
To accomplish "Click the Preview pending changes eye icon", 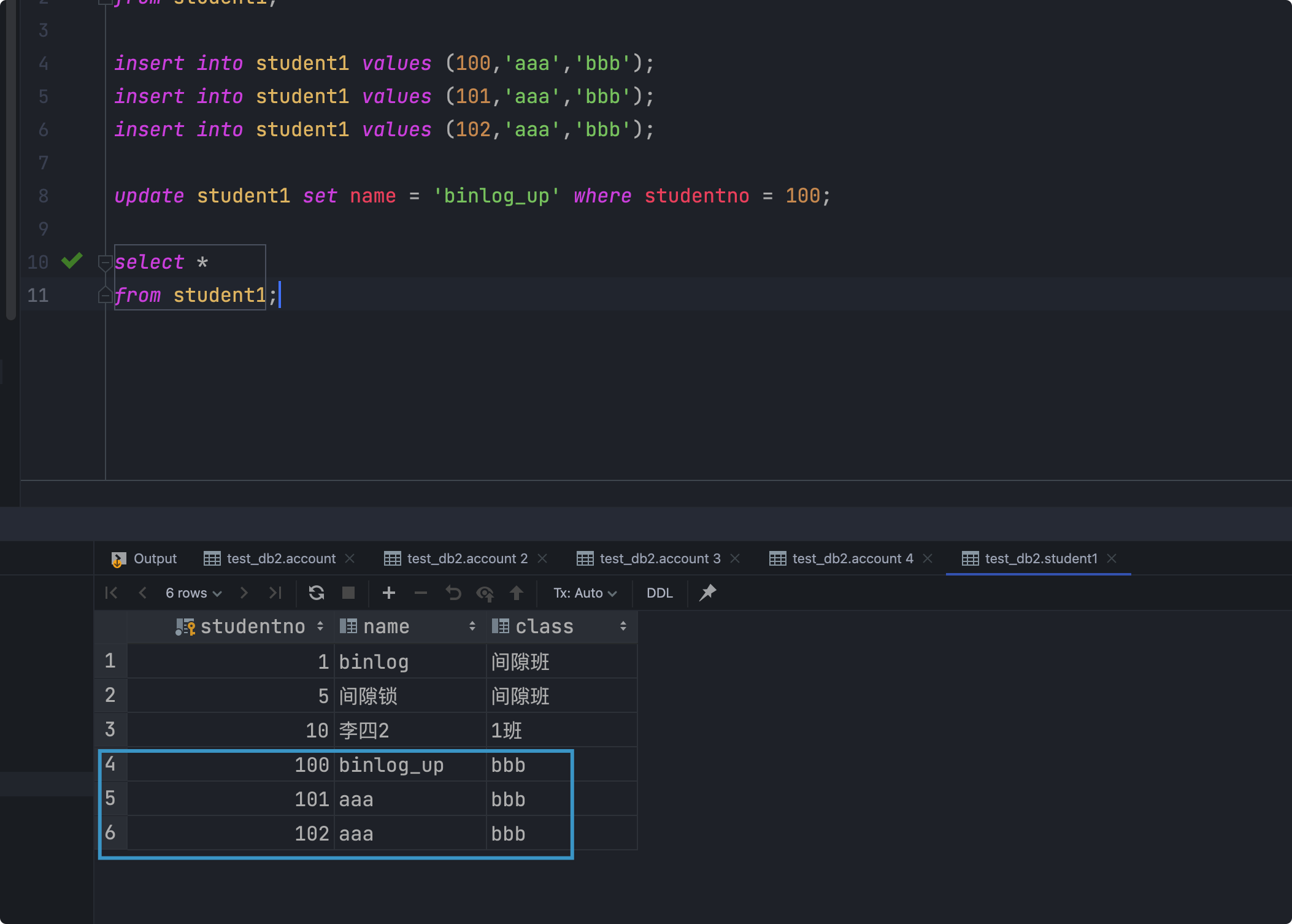I will tap(485, 593).
